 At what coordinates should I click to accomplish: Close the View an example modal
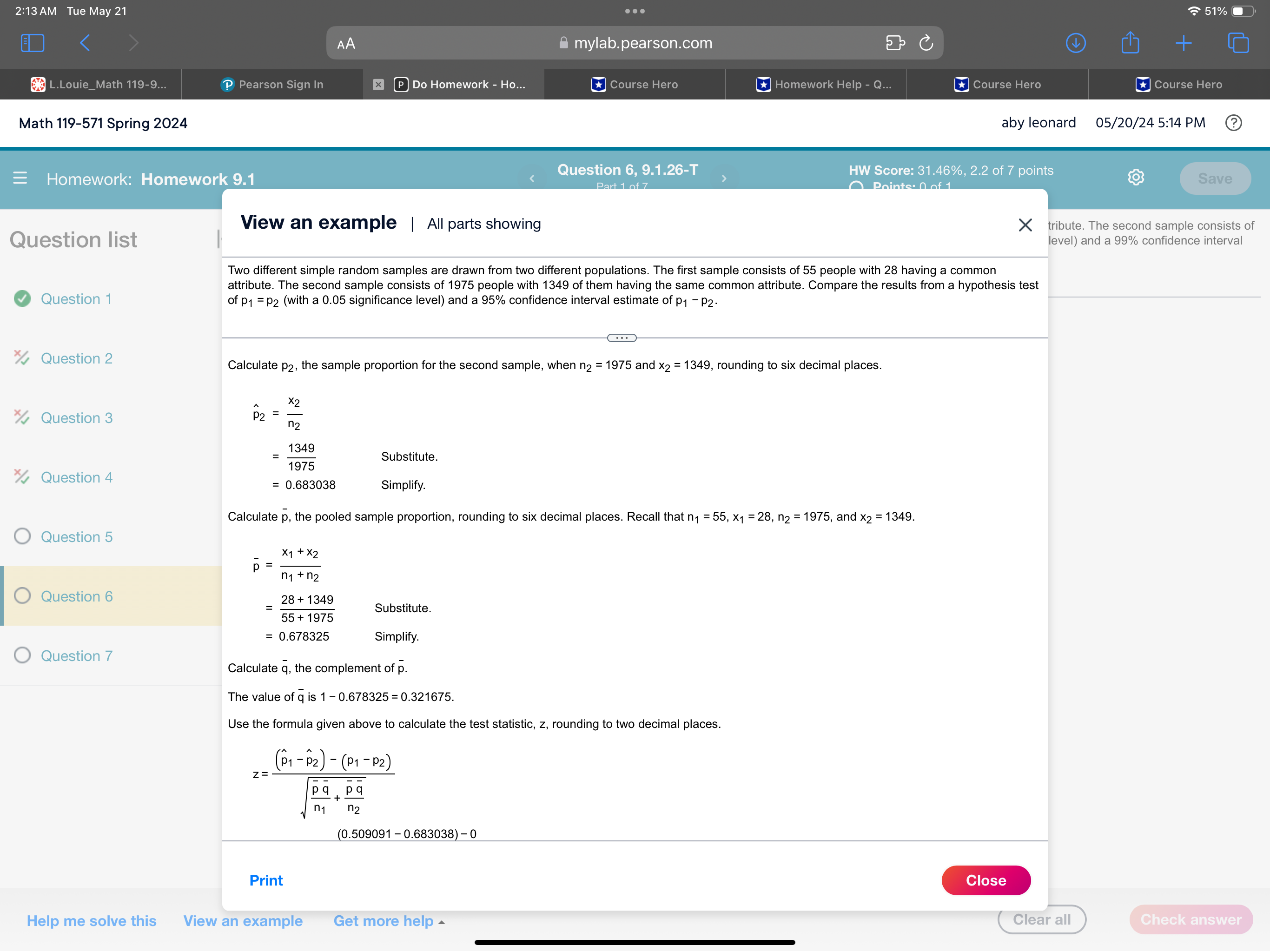1025,223
